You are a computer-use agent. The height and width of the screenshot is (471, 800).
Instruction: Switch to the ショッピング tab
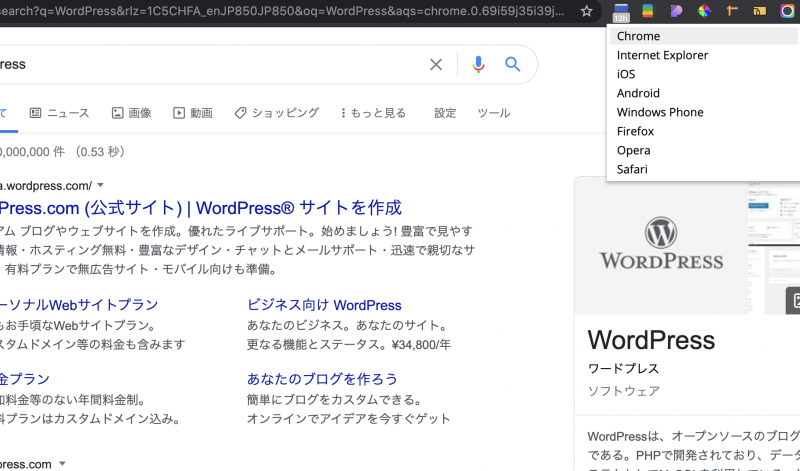pyautogui.click(x=277, y=113)
